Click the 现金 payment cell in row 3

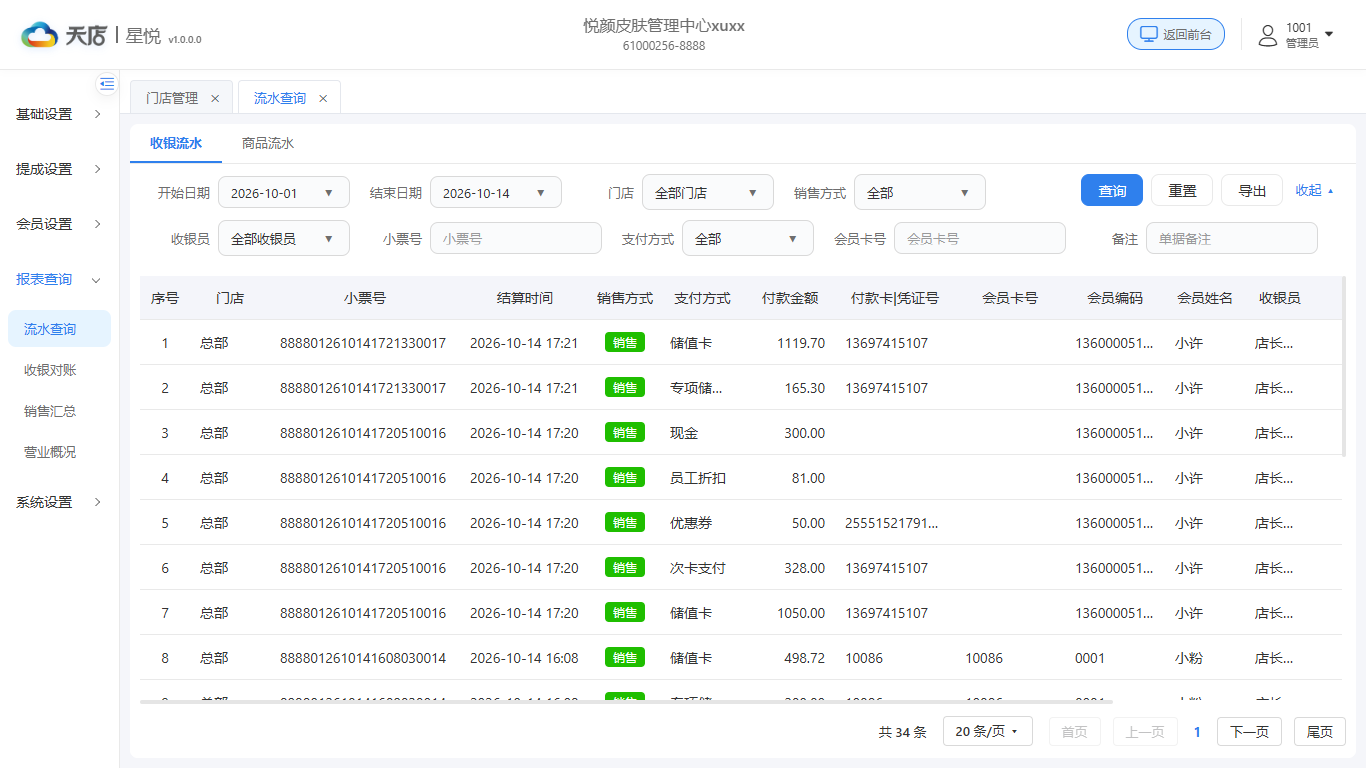click(684, 433)
